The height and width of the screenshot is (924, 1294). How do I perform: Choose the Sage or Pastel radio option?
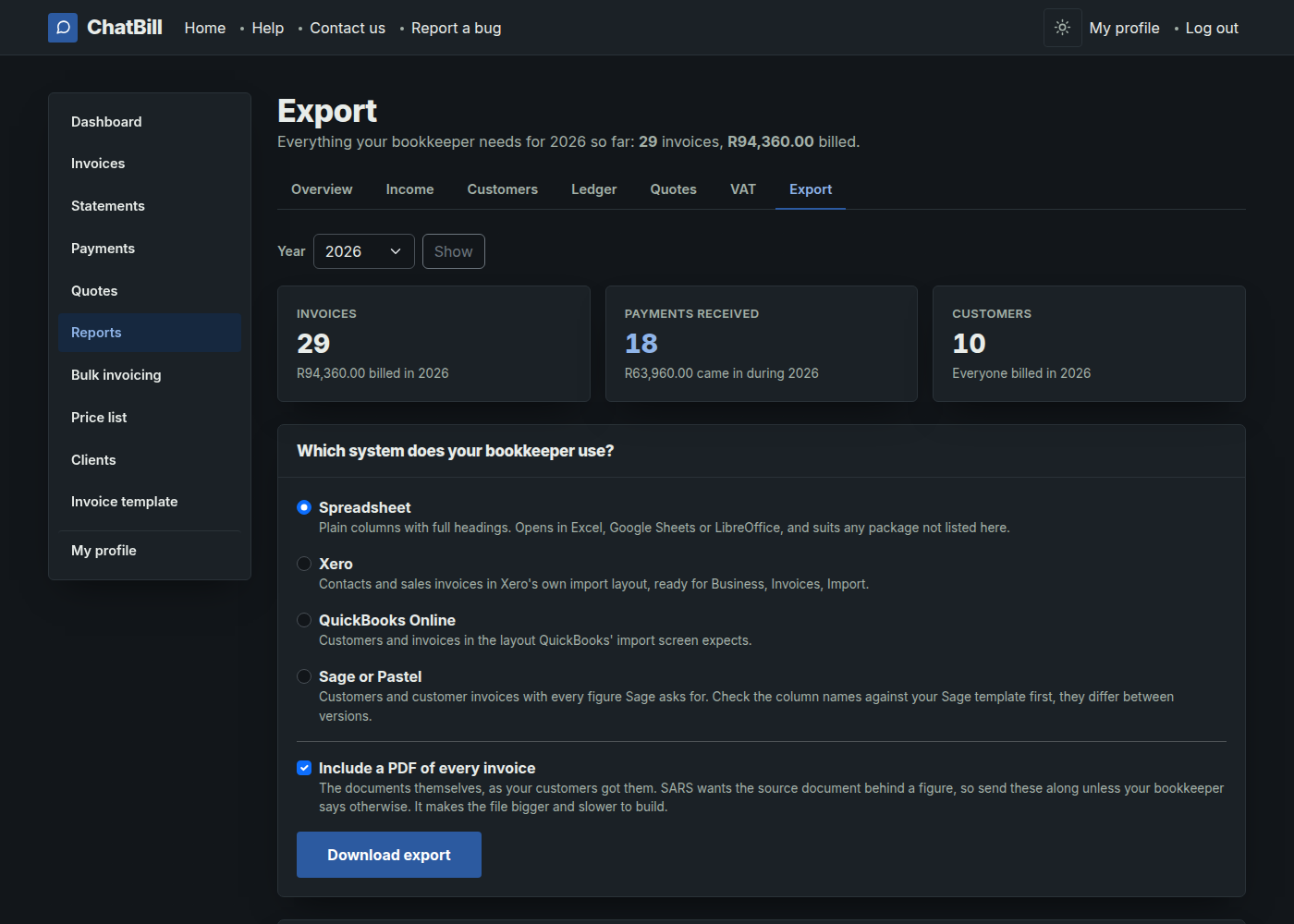304,676
